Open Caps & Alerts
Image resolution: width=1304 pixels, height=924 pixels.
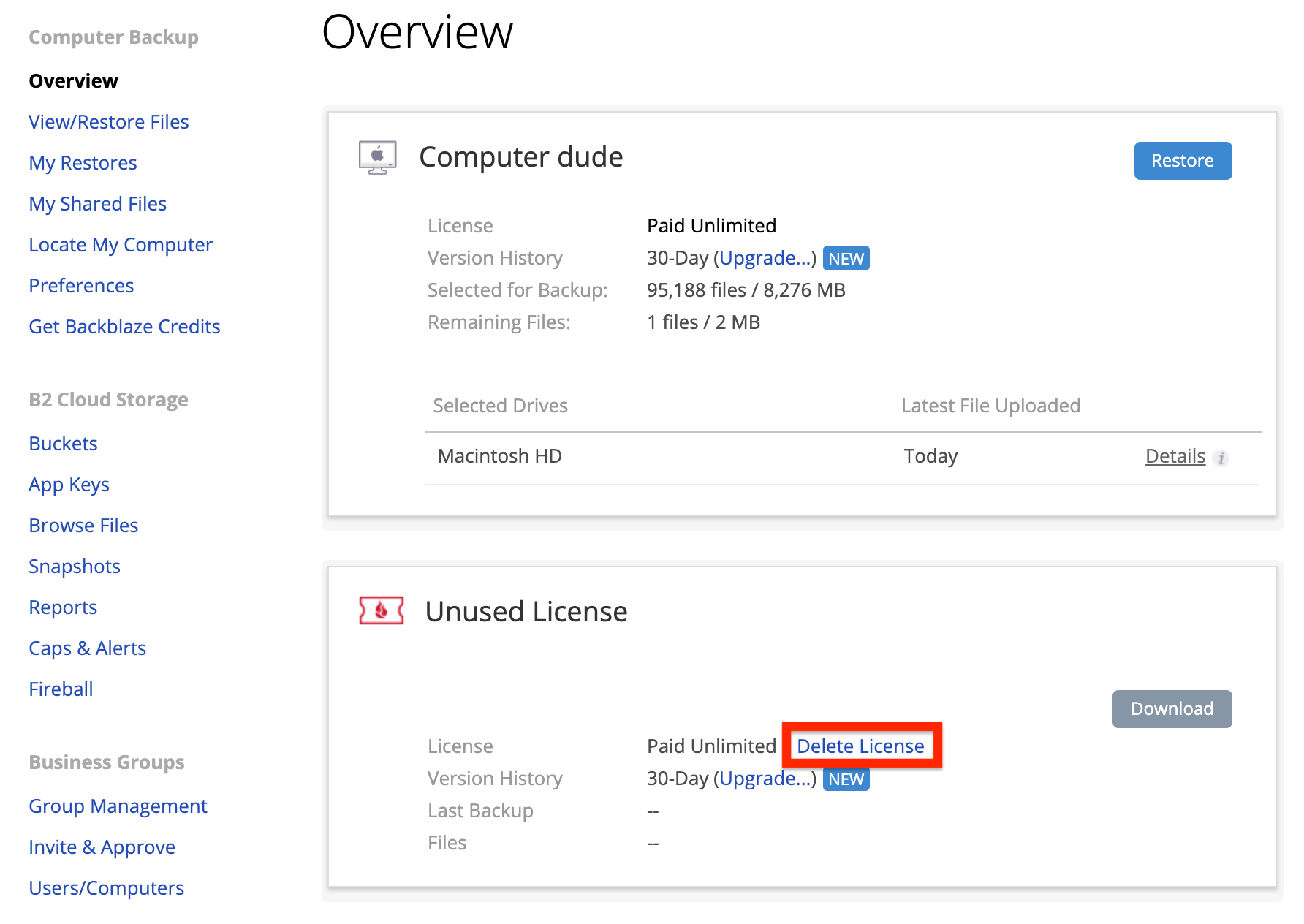click(87, 648)
